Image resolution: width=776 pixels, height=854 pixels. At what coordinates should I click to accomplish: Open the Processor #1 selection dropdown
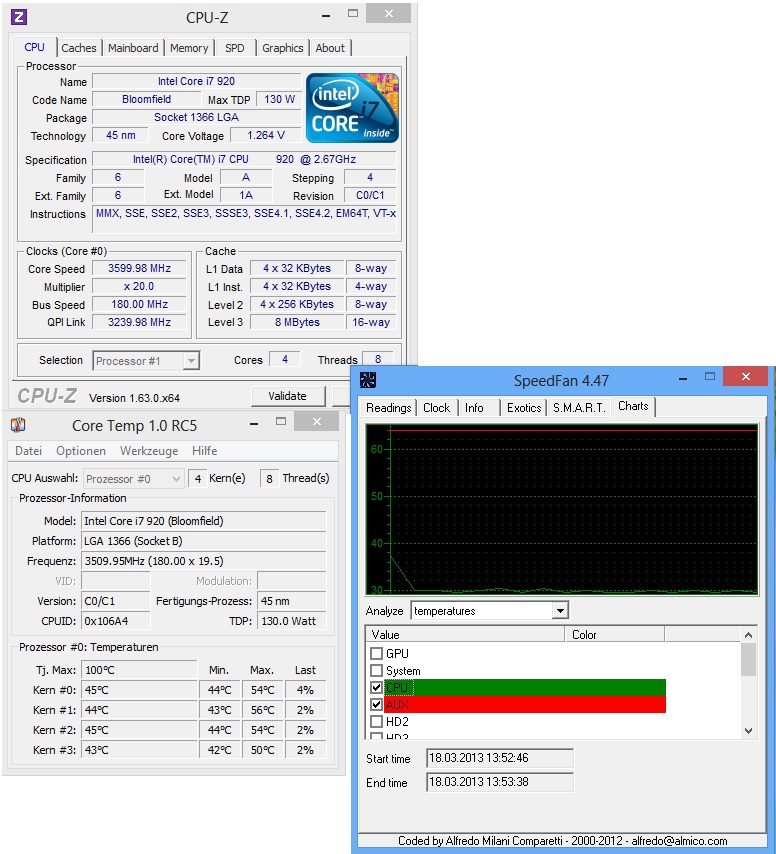(146, 361)
